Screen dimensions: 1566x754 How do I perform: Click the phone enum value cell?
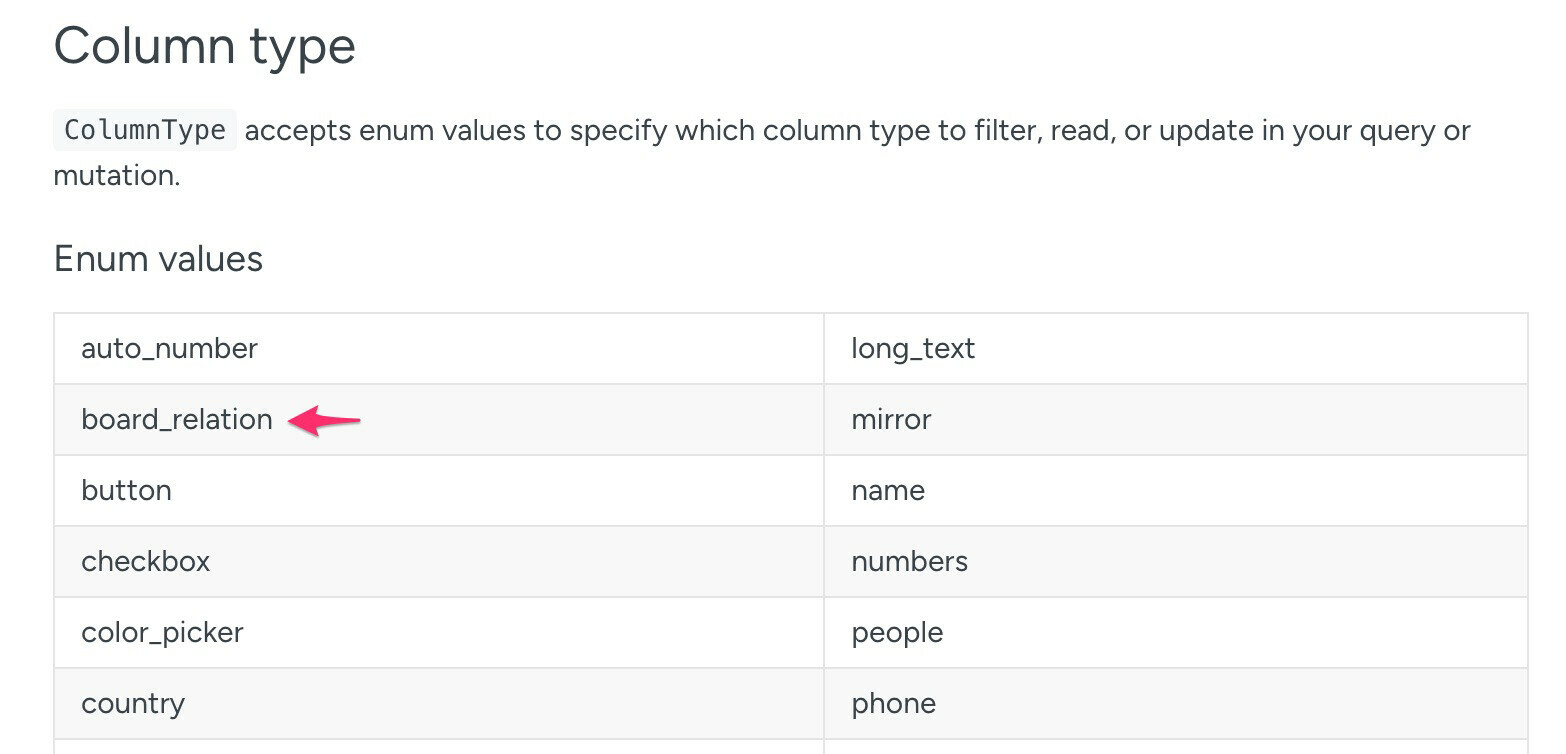[x=1176, y=703]
